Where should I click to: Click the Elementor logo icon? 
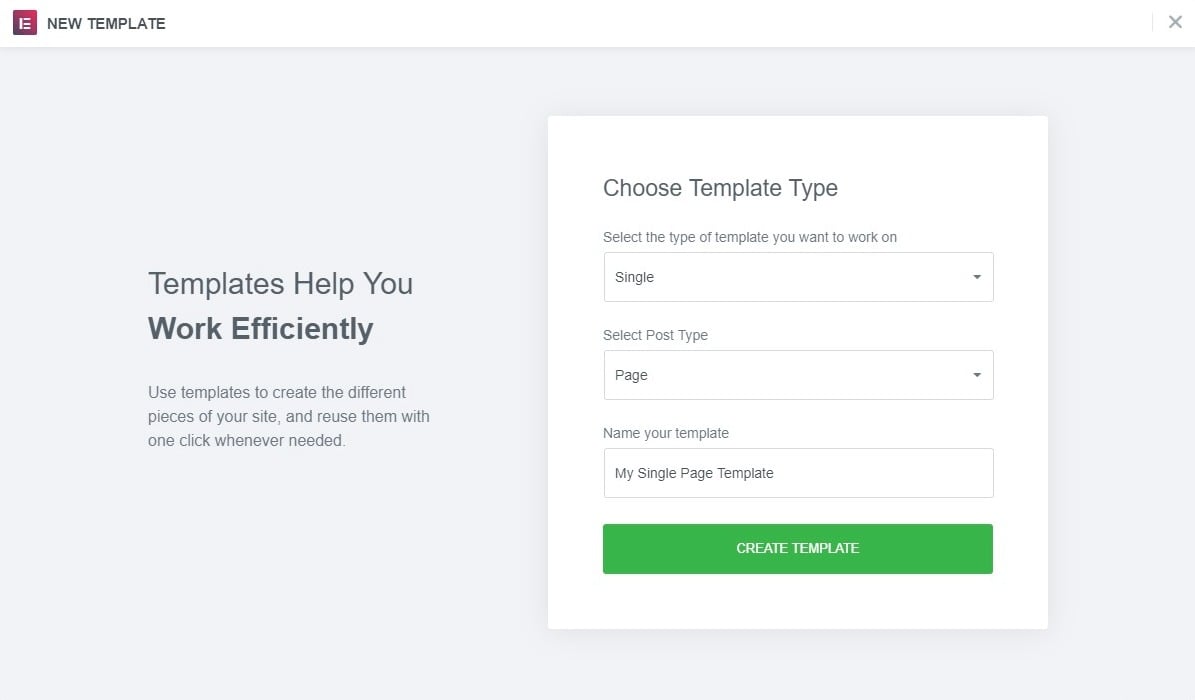click(x=25, y=23)
